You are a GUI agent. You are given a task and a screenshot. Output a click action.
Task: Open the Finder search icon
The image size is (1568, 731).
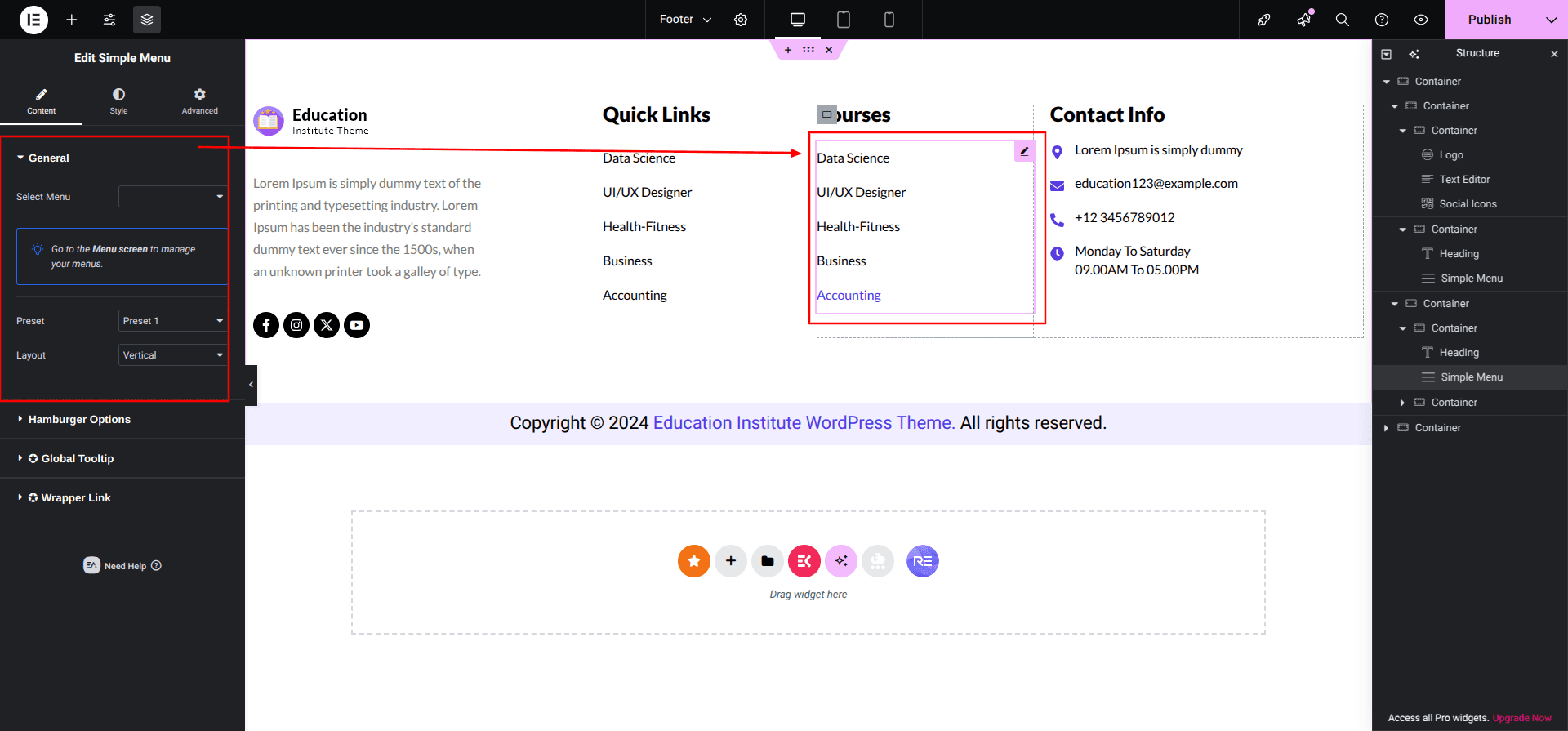[1343, 20]
